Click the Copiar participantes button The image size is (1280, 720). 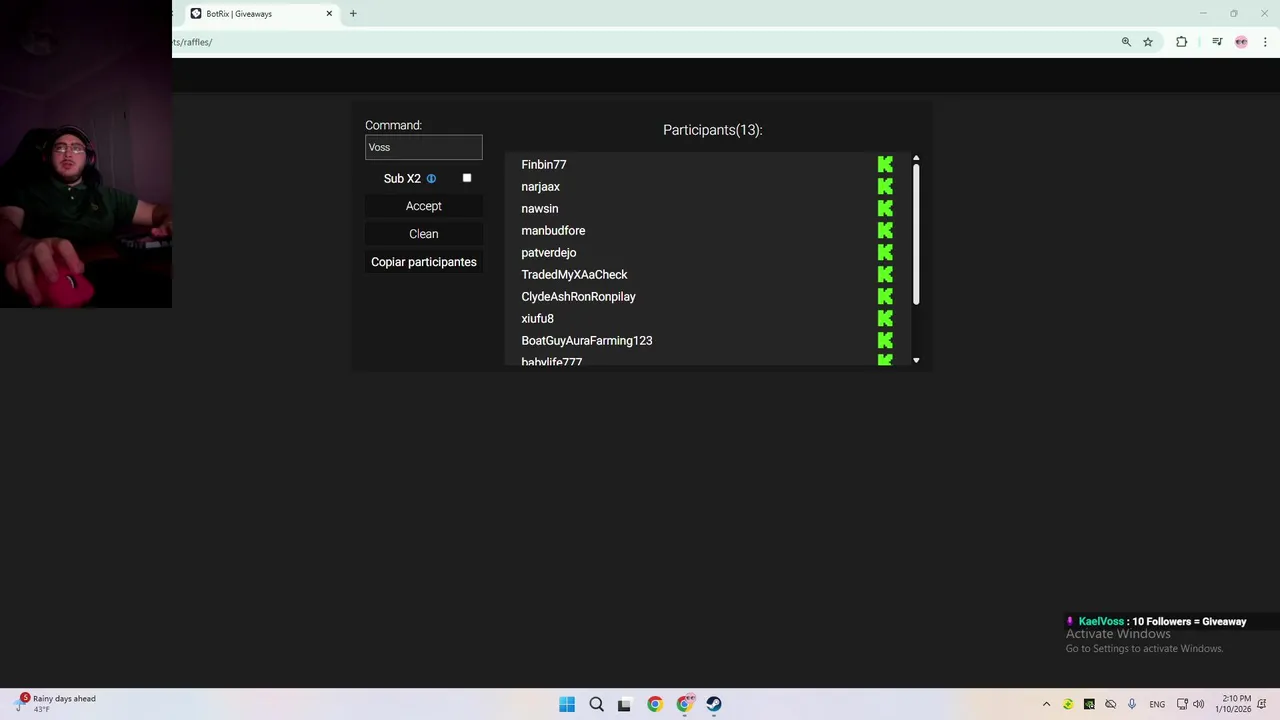point(424,262)
